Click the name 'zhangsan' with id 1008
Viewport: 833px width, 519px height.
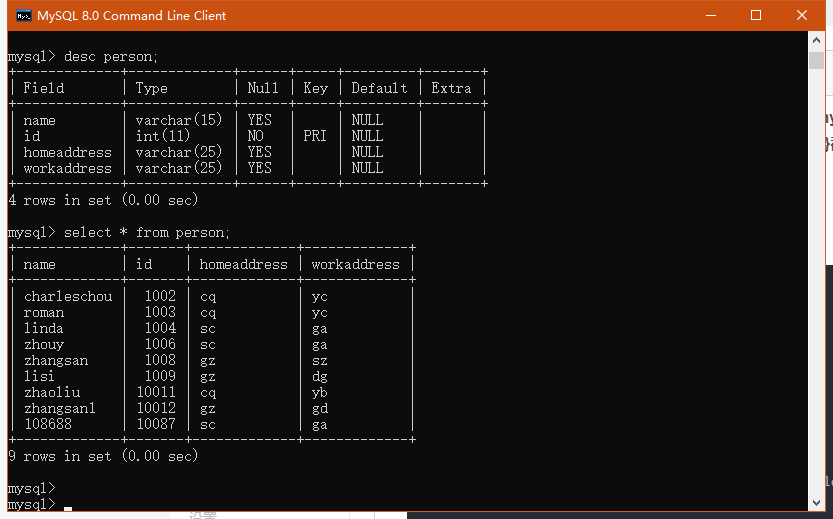tap(56, 361)
